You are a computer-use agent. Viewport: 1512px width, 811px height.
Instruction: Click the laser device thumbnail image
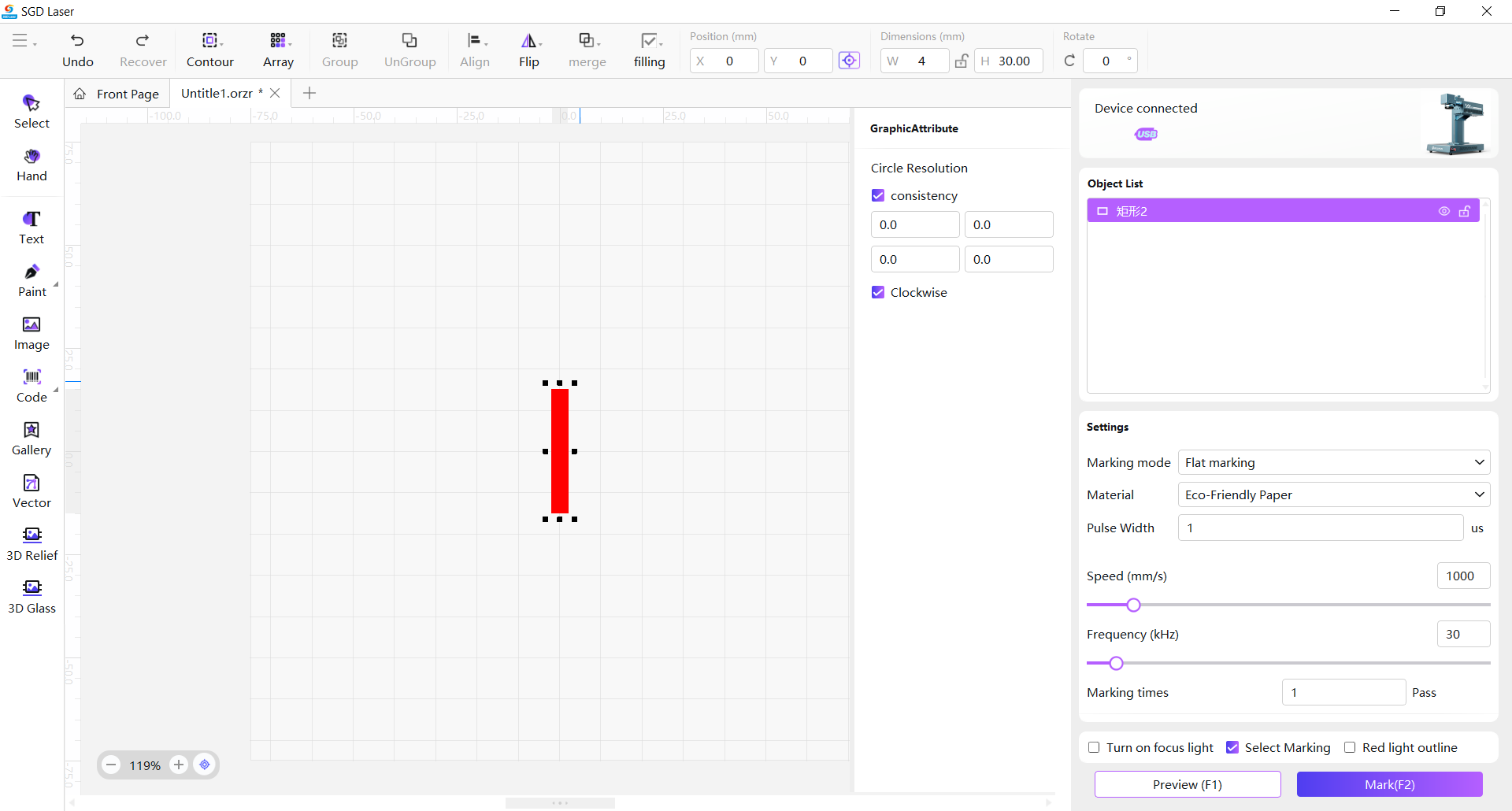point(1456,124)
